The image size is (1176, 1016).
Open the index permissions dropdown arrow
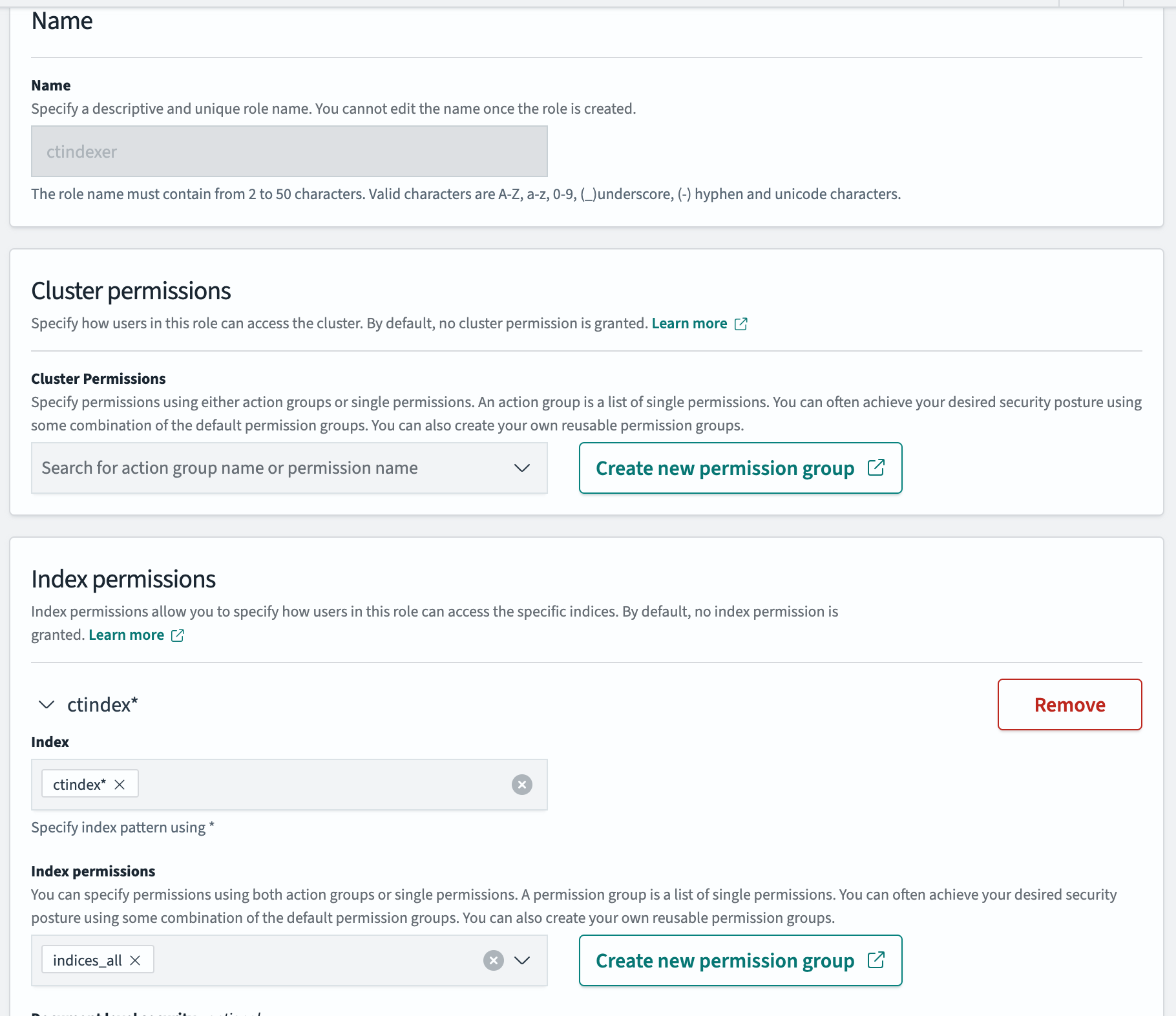(x=521, y=960)
